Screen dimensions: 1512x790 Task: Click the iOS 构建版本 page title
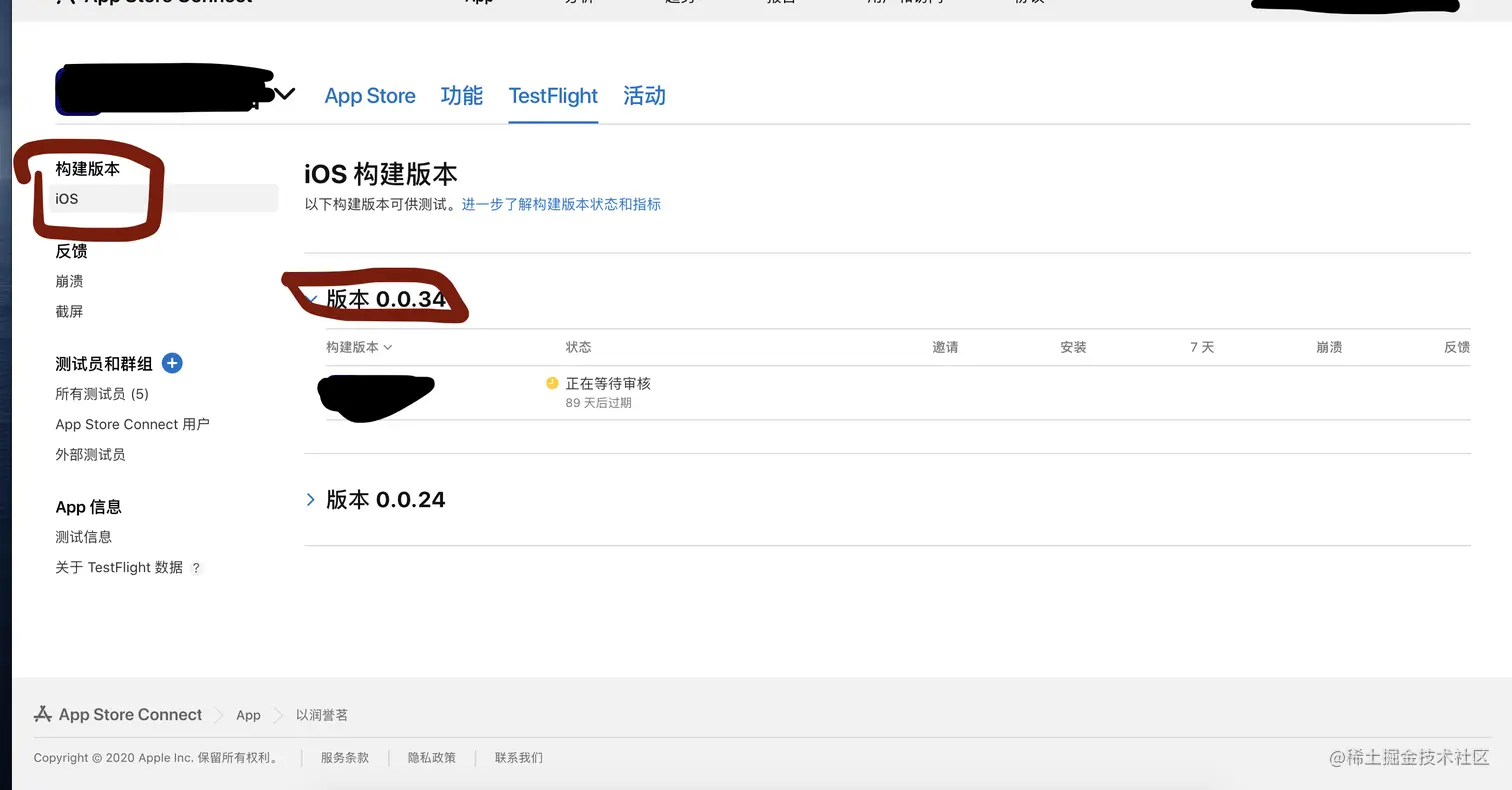pos(381,173)
